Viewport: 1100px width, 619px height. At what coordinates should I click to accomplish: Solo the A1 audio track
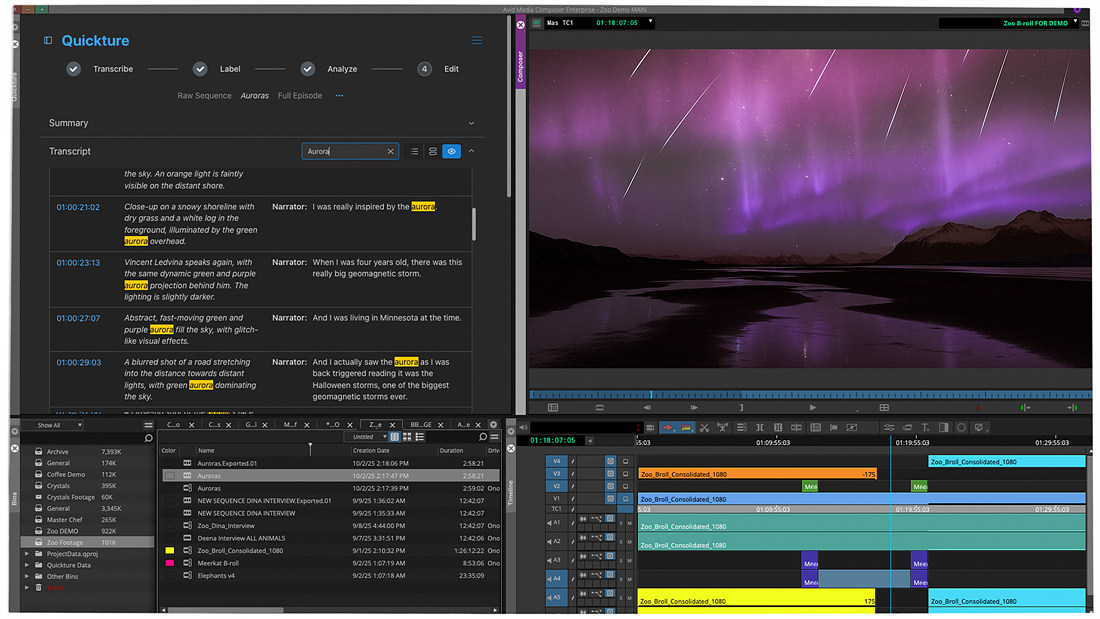(620, 524)
